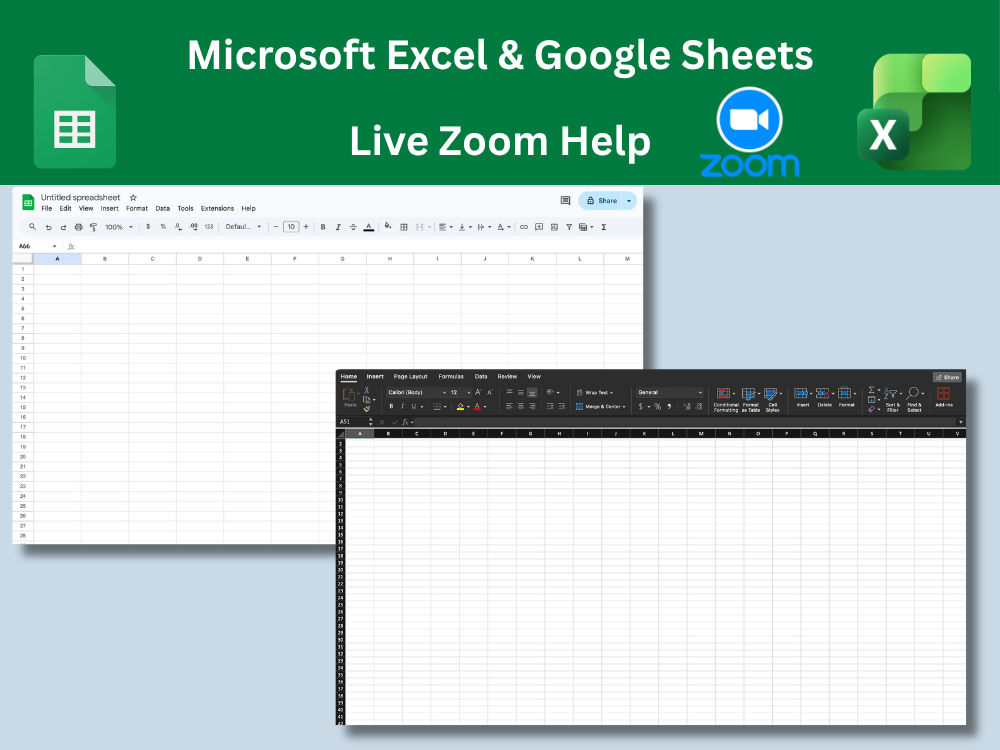The image size is (1000, 750).
Task: Click the Share button in Excel
Action: point(947,377)
